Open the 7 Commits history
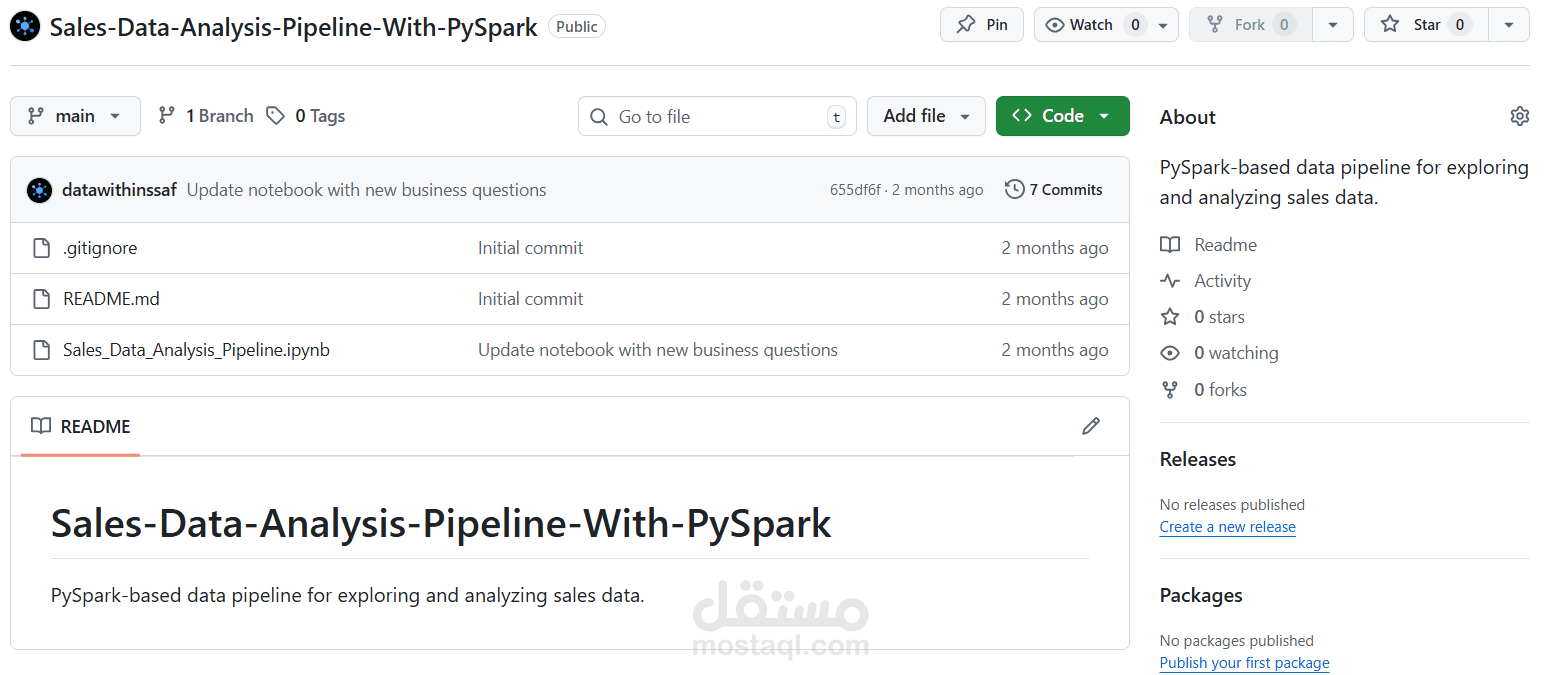This screenshot has width=1562, height=675. pos(1063,189)
